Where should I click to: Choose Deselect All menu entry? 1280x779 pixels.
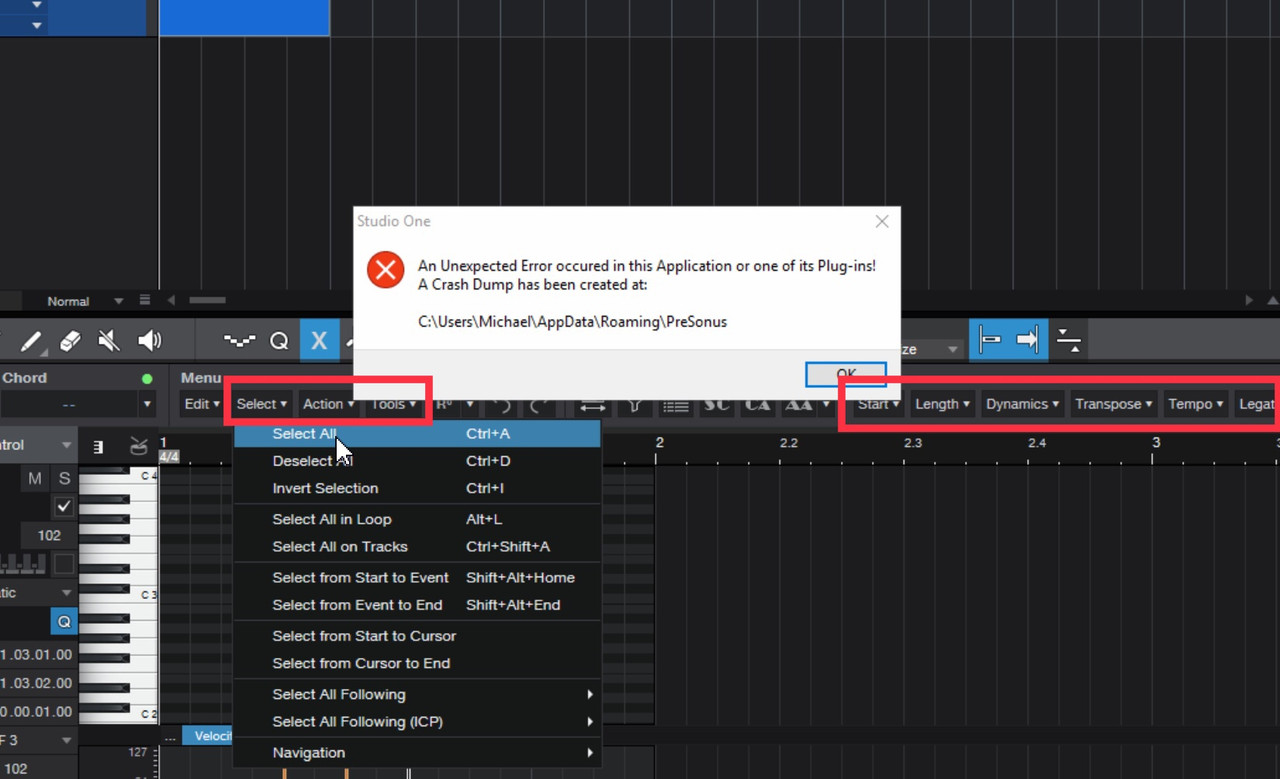[x=417, y=461]
